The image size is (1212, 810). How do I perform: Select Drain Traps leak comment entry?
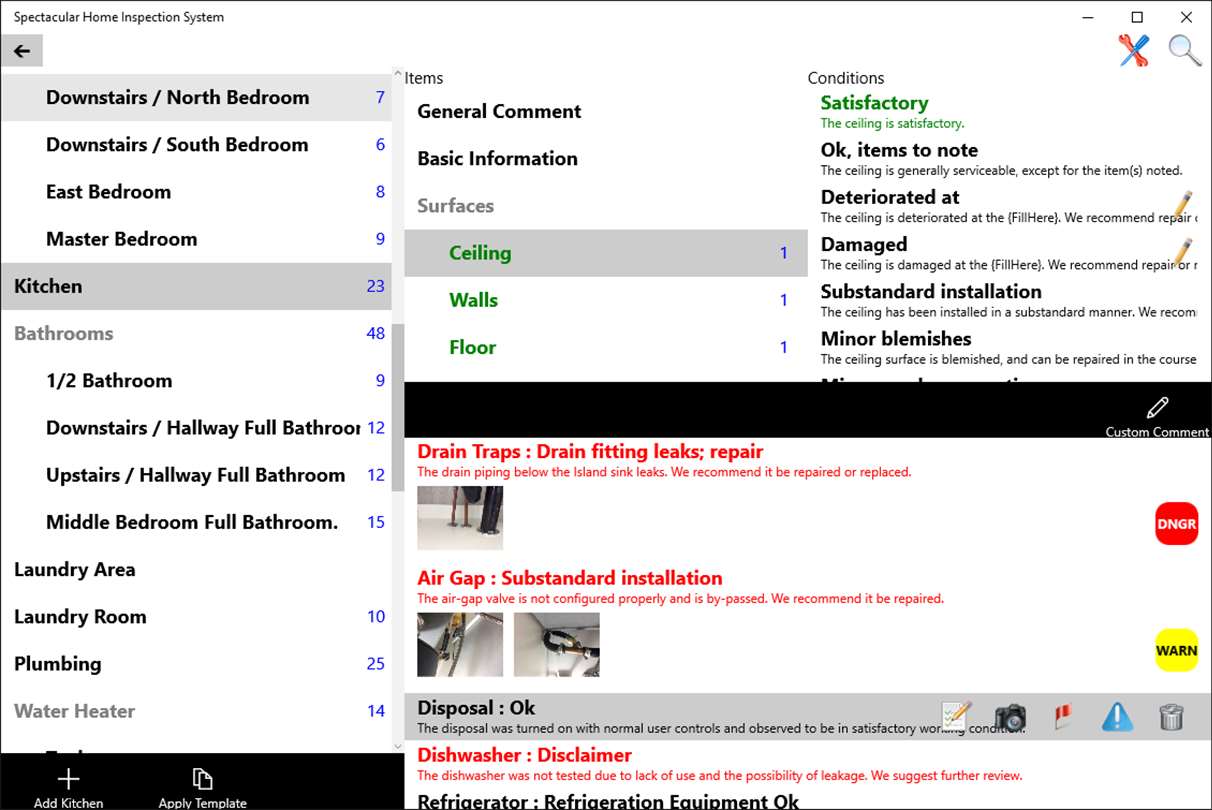[808, 501]
